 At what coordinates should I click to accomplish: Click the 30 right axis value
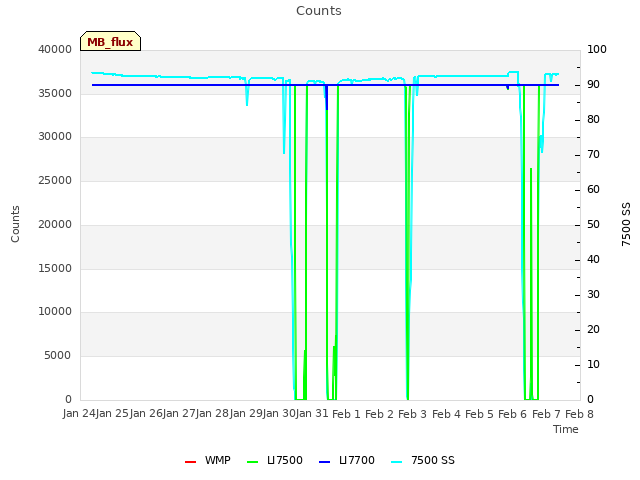click(x=593, y=295)
